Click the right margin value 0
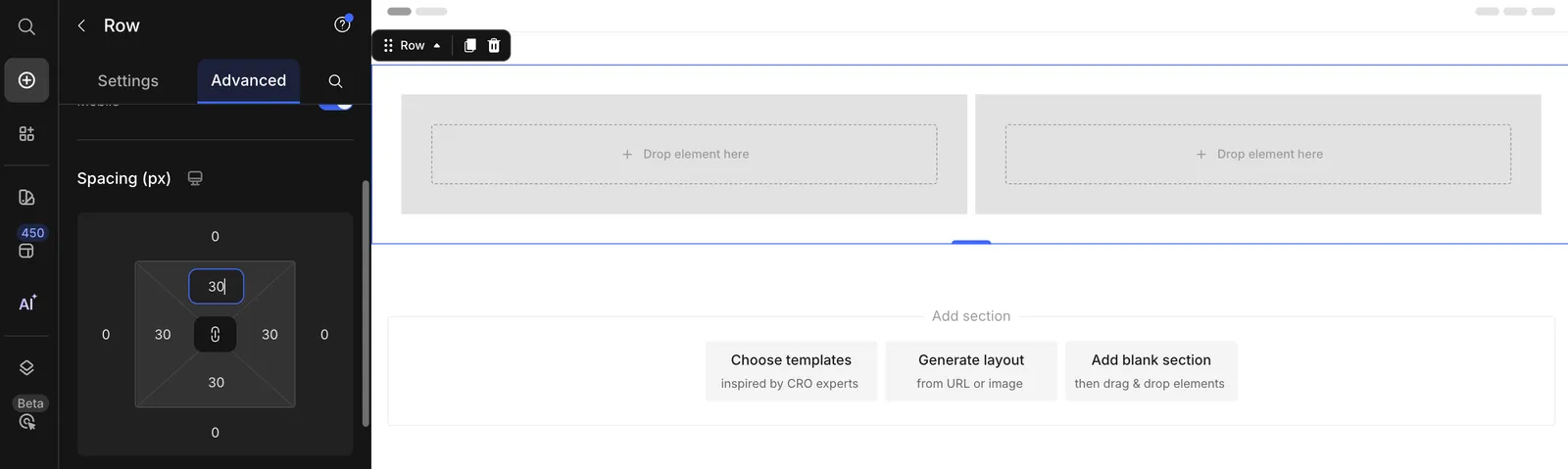 [x=324, y=334]
